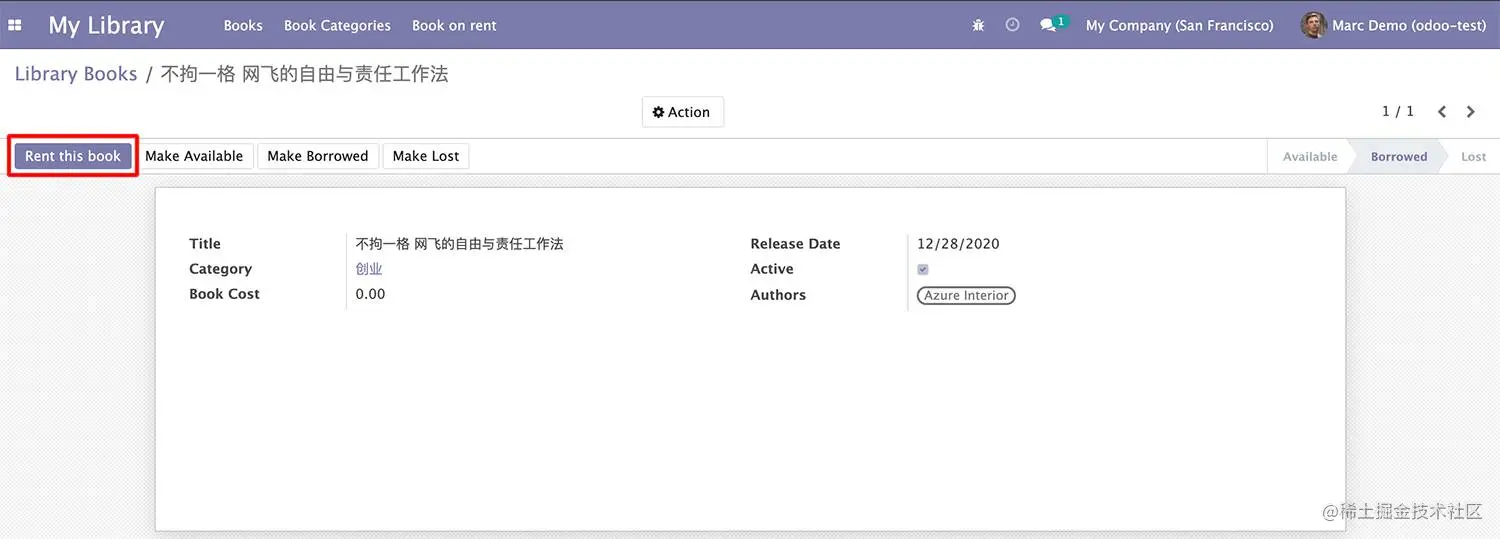
Task: Go to the previous record arrow
Action: (x=1442, y=112)
